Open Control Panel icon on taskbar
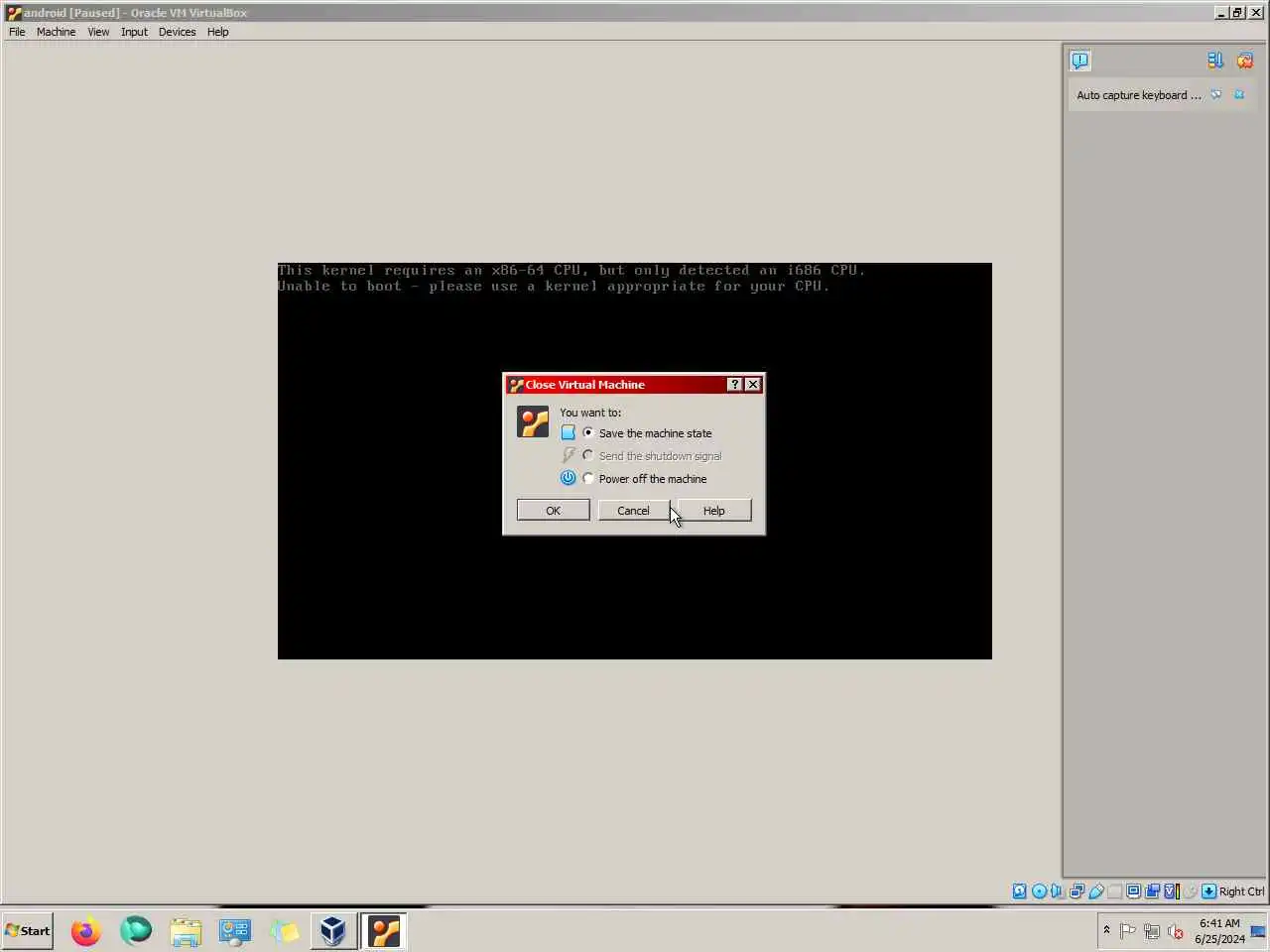The height and width of the screenshot is (952, 1270). coord(235,930)
